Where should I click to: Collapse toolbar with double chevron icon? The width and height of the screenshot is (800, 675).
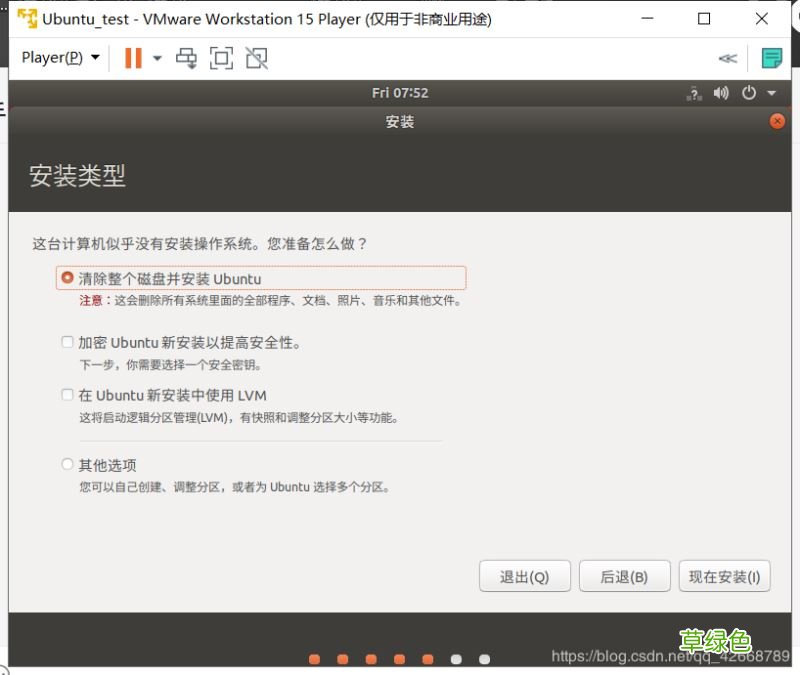pyautogui.click(x=728, y=58)
